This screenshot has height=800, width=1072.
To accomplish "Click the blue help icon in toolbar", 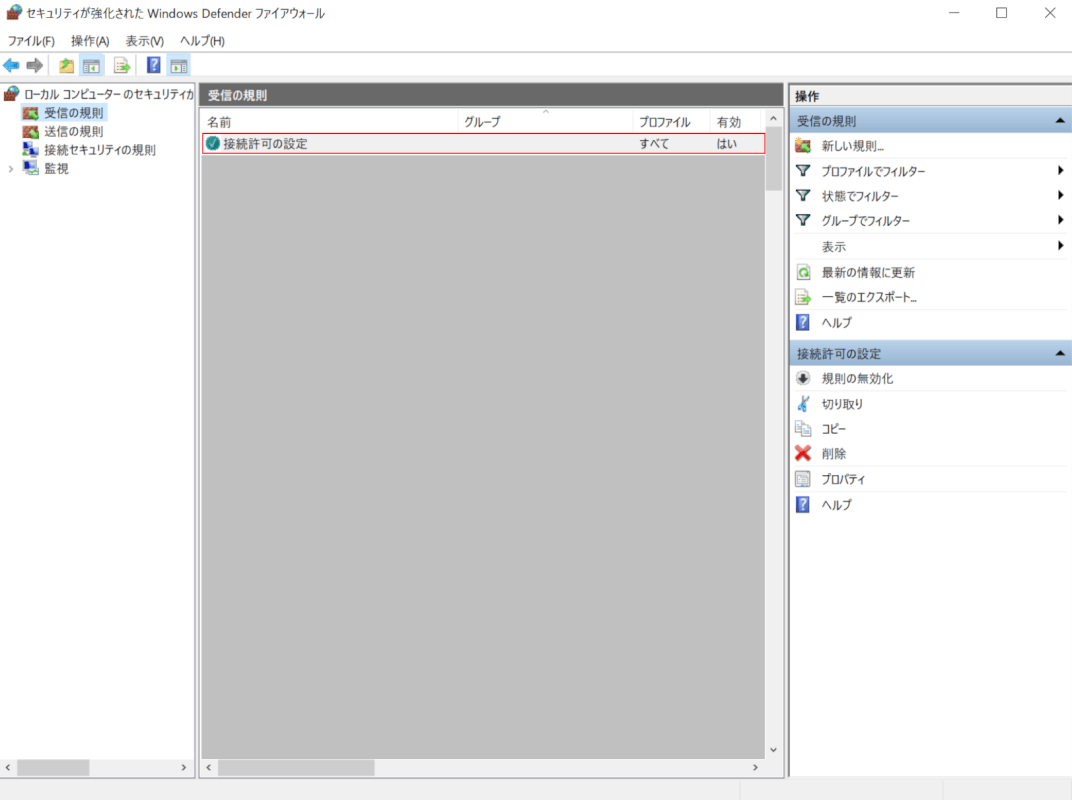I will click(x=154, y=66).
